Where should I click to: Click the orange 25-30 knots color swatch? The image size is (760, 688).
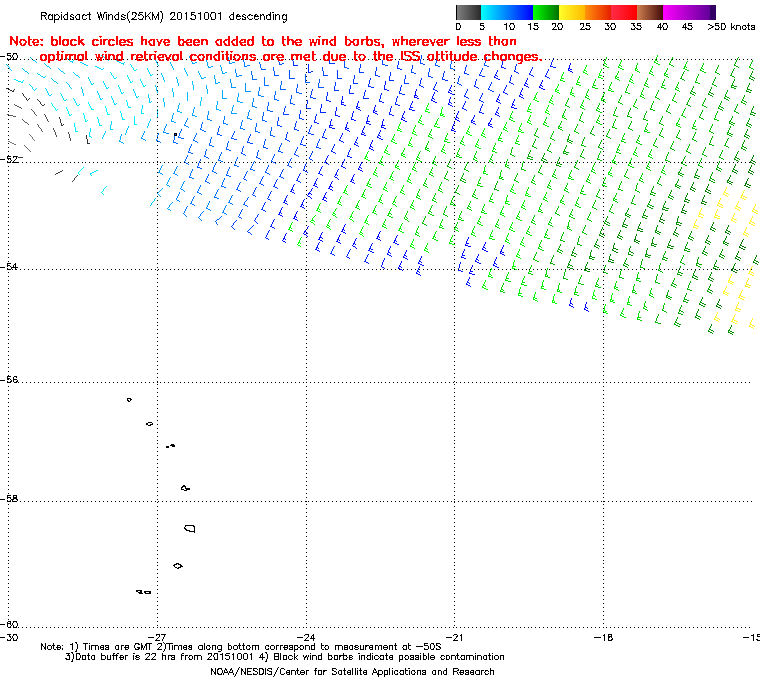pos(598,12)
